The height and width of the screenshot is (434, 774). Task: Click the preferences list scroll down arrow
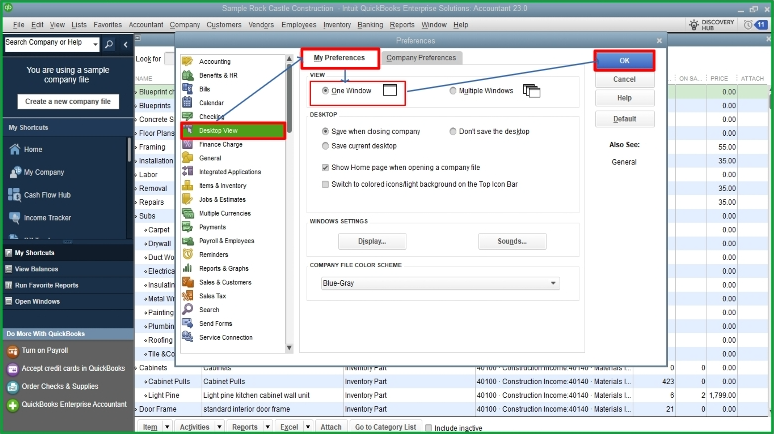pos(289,348)
